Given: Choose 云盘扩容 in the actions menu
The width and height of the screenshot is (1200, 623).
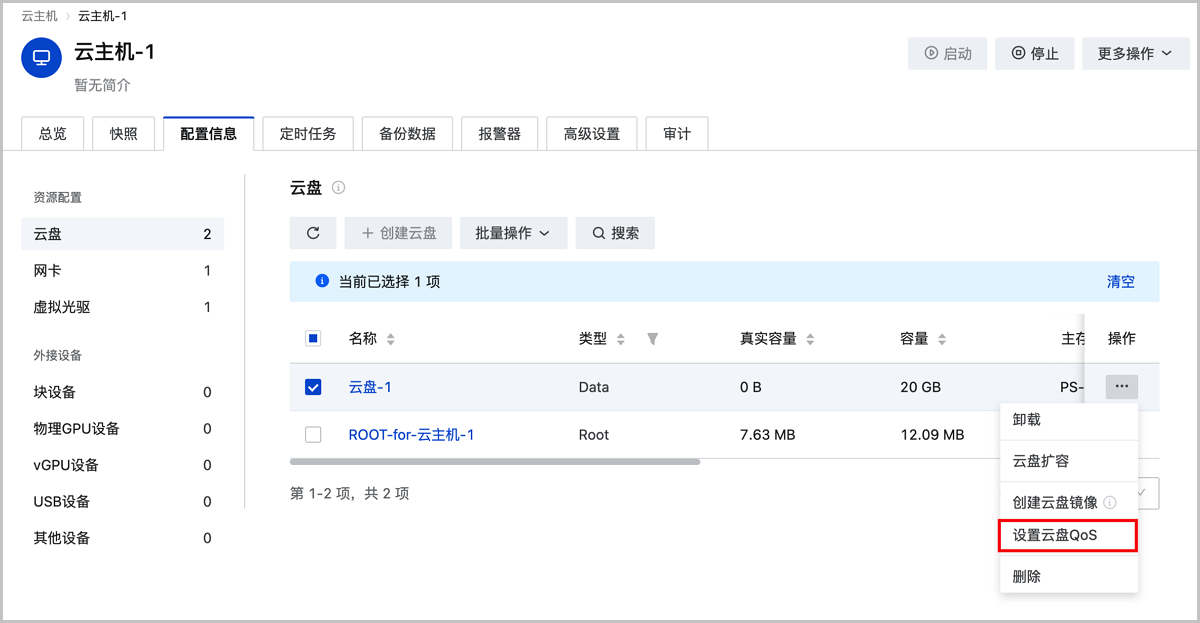Looking at the screenshot, I should click(1041, 461).
